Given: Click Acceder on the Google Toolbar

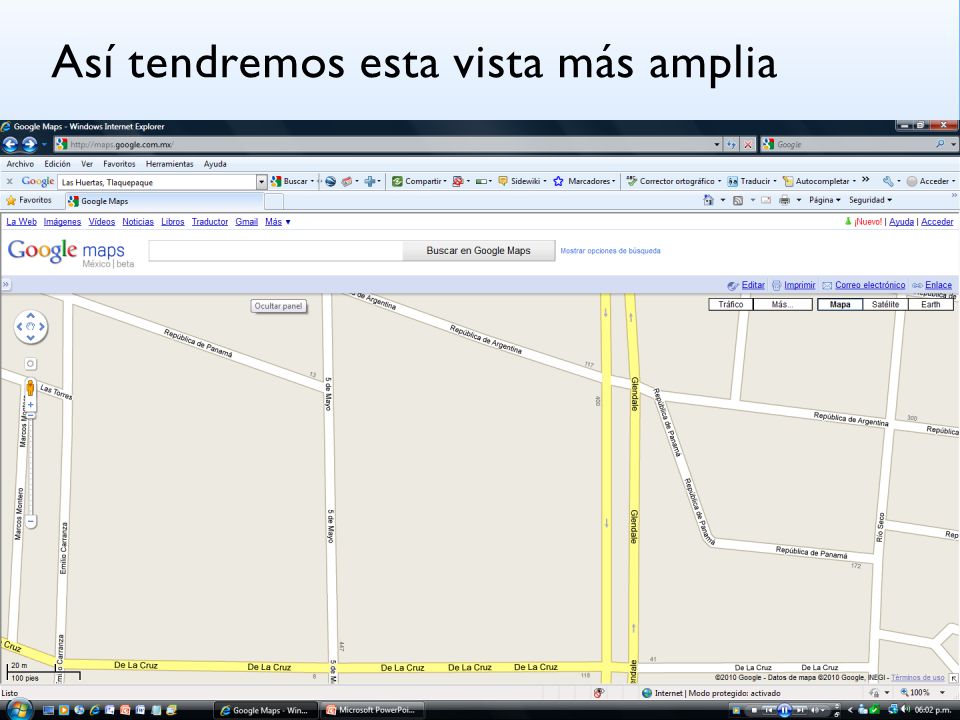Looking at the screenshot, I should click(x=930, y=181).
